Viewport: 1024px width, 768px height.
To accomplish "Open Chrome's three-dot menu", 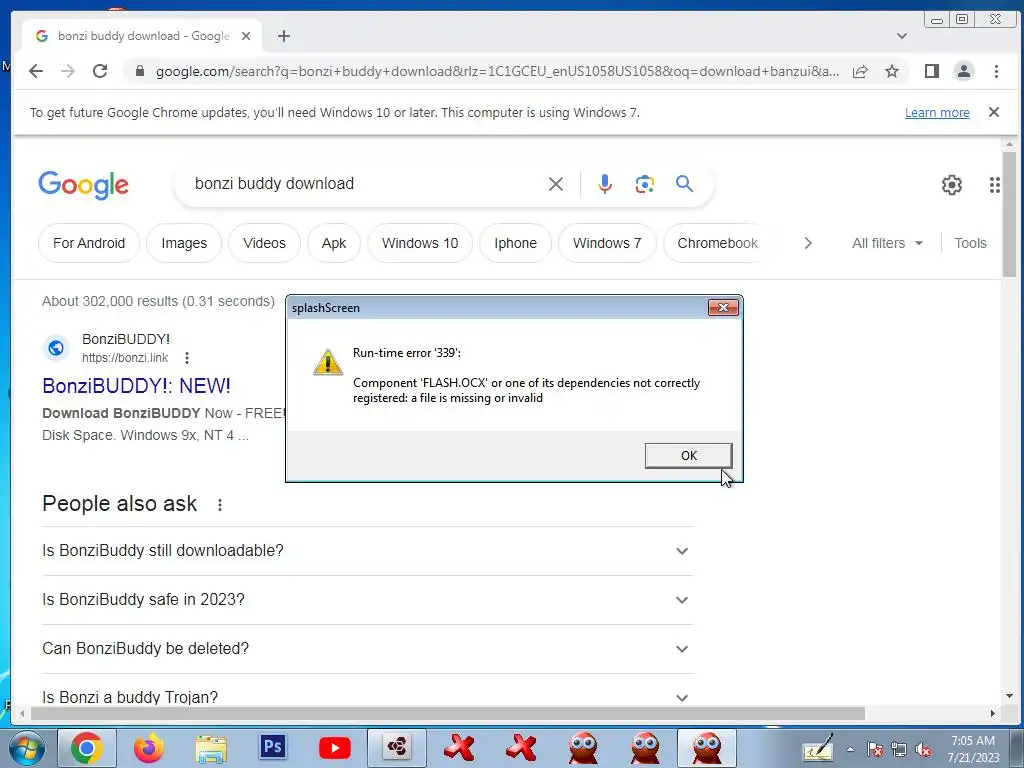I will (996, 71).
